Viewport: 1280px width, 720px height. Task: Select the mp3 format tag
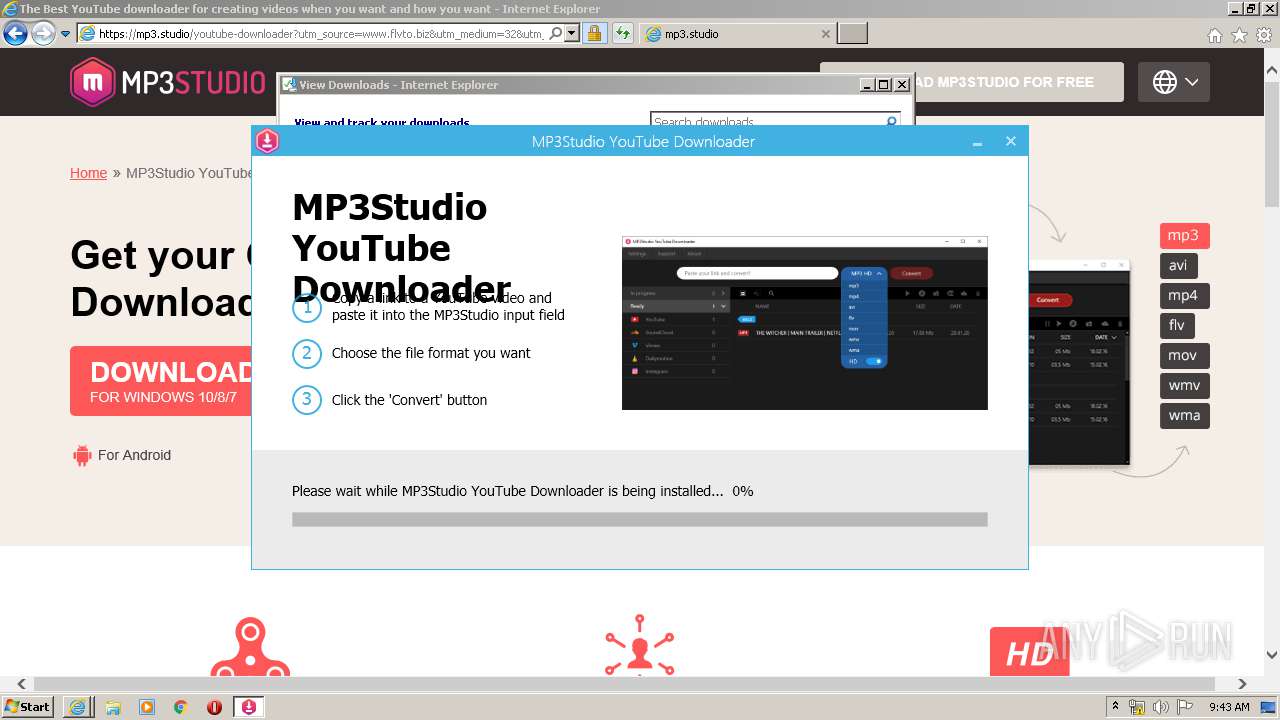tap(1185, 236)
